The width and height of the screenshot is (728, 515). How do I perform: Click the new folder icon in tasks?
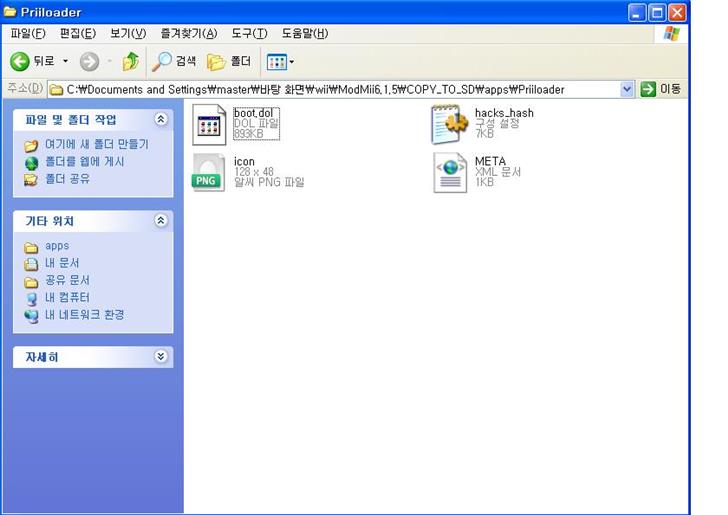tap(31, 146)
